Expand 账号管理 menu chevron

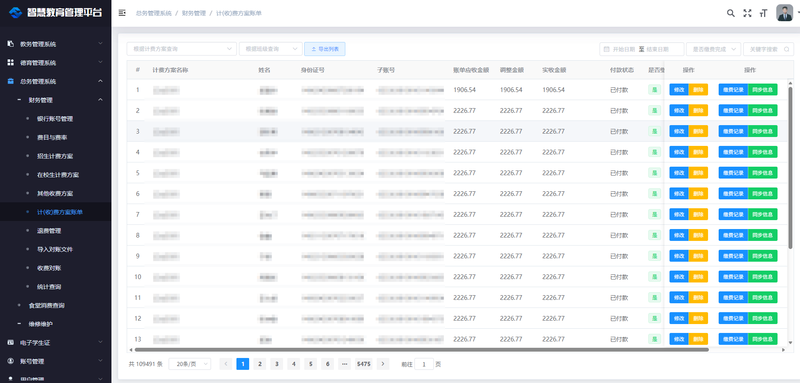101,361
